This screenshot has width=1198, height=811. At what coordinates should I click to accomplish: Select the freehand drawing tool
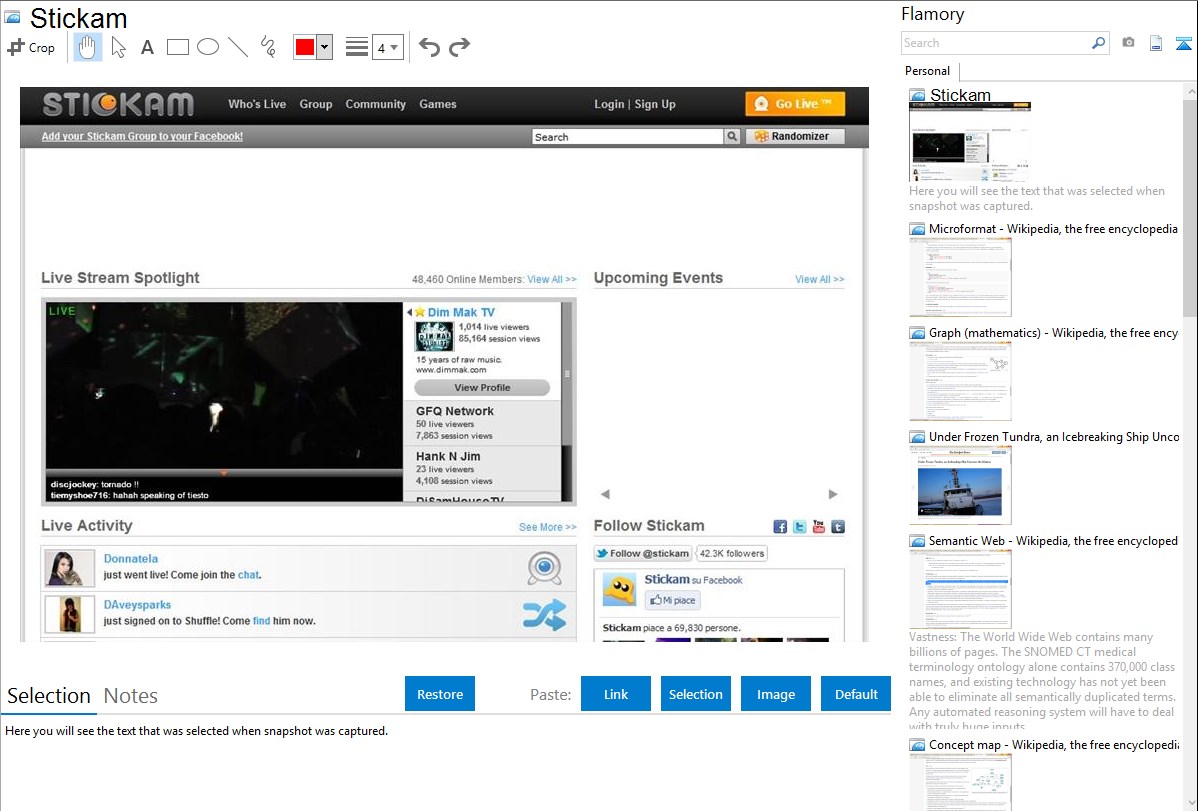(268, 47)
